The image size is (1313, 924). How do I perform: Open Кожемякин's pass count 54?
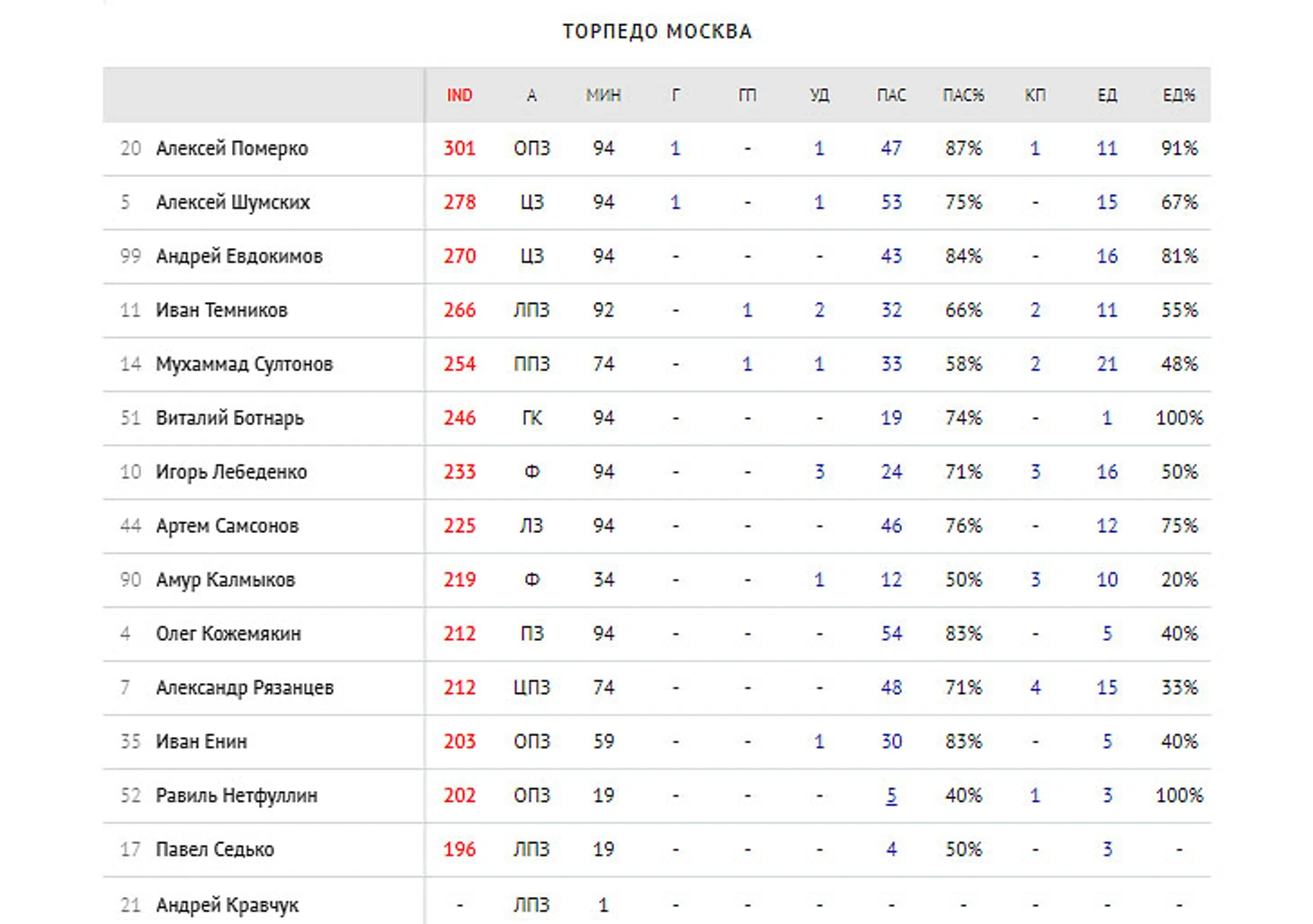pyautogui.click(x=891, y=634)
